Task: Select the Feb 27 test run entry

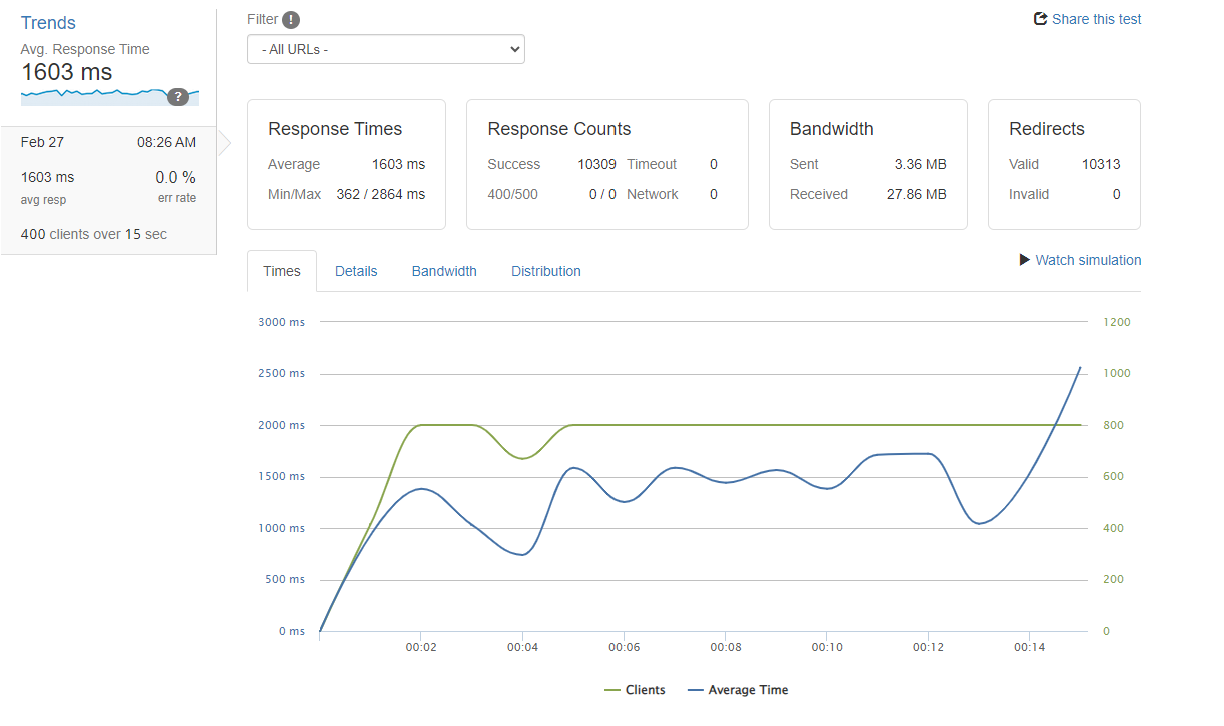Action: [108, 190]
